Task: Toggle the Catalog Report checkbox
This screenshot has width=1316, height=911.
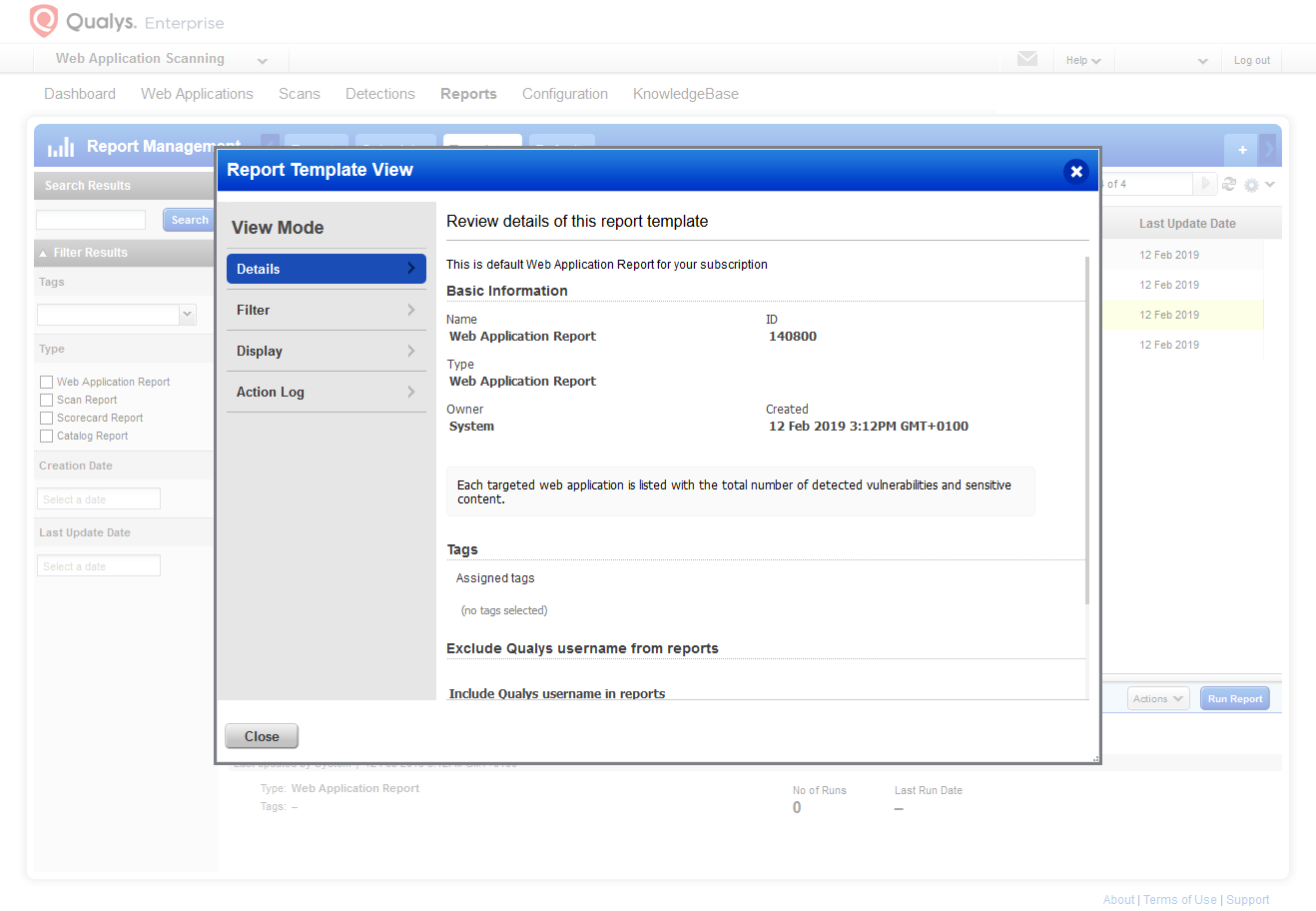Action: (46, 436)
